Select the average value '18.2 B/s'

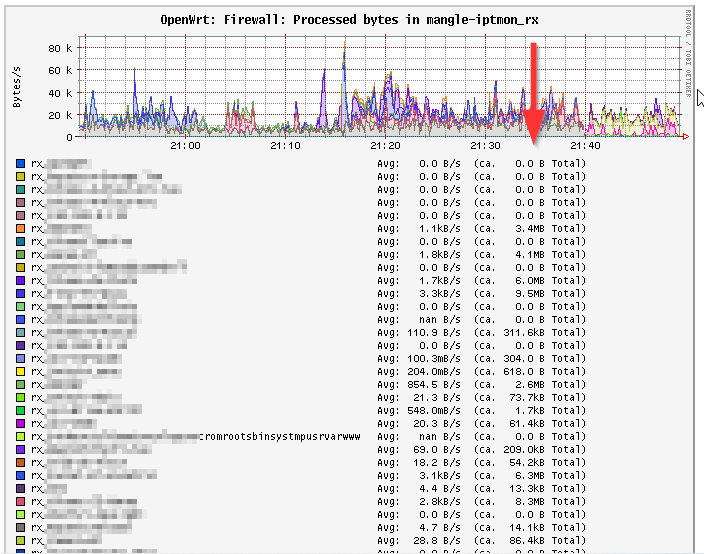coord(437,463)
